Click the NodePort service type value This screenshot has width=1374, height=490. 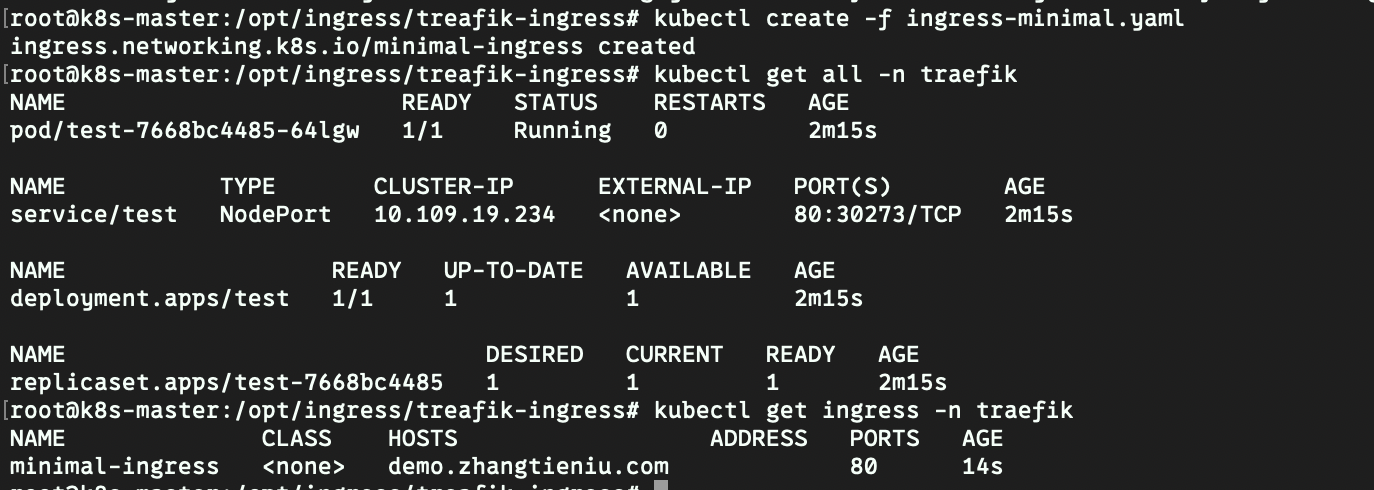coord(275,214)
